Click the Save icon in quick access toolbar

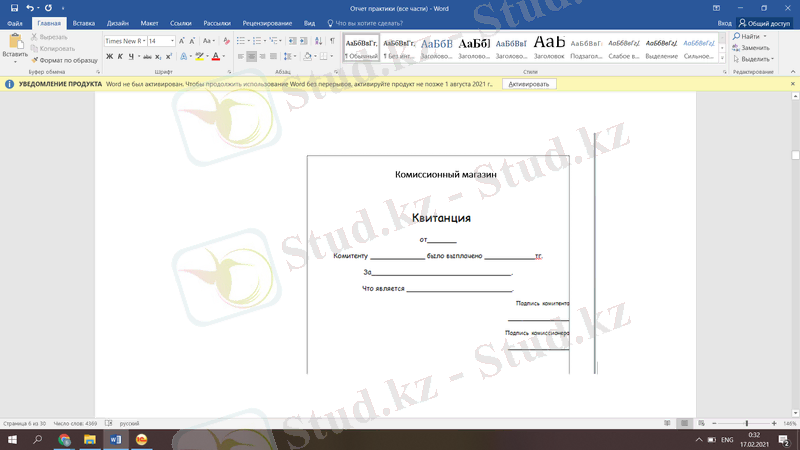[14, 8]
